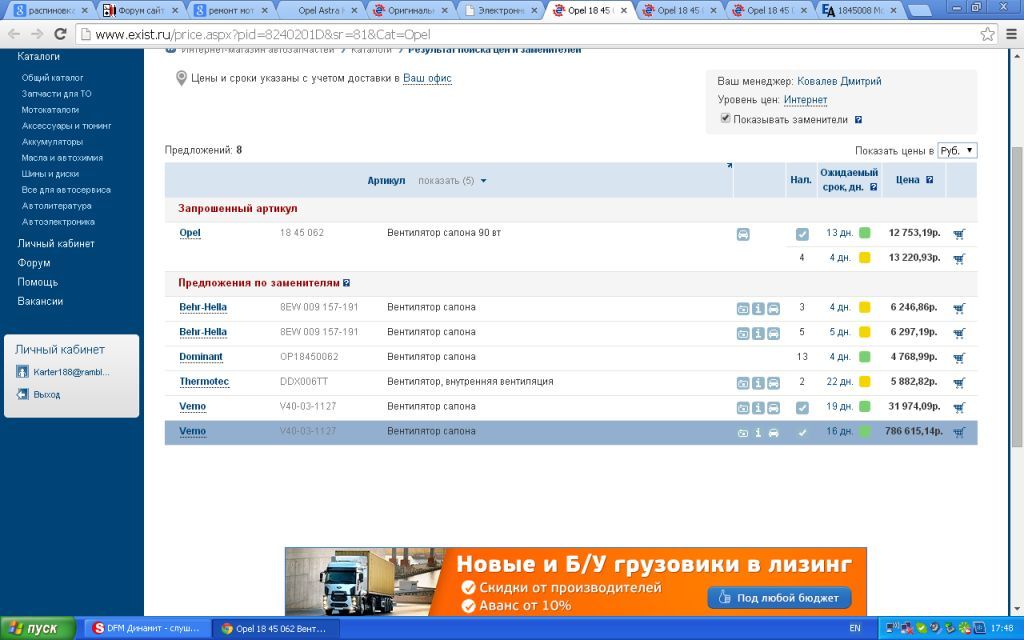The height and width of the screenshot is (640, 1024).
Task: Click yellow availability indicator for Thermotec row
Action: (x=865, y=382)
